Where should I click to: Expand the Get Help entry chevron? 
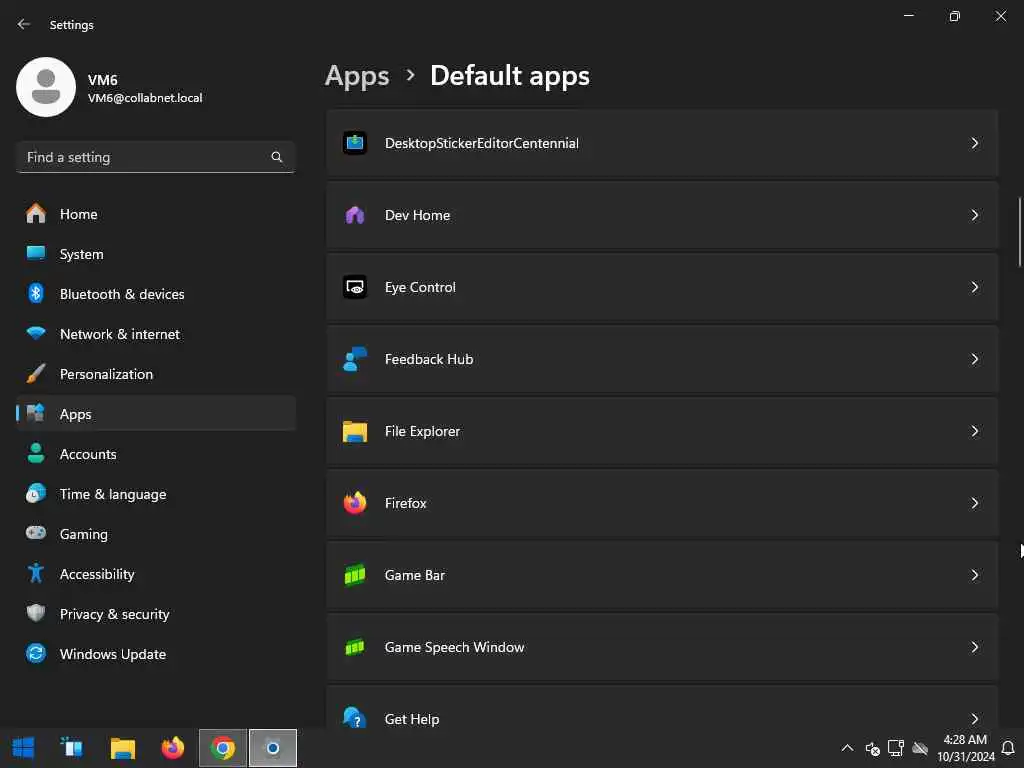click(974, 718)
